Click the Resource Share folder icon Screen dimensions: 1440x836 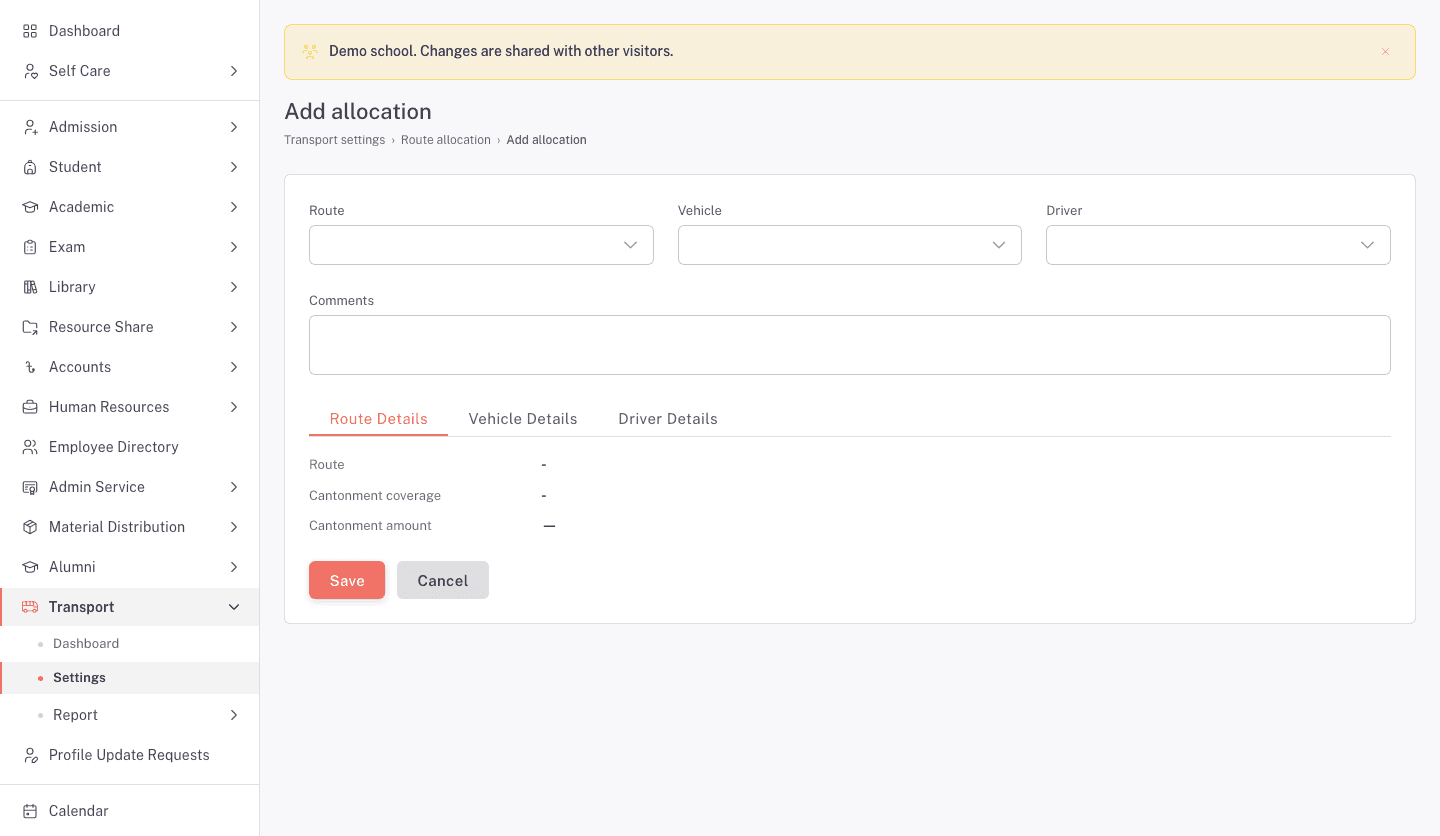click(30, 327)
